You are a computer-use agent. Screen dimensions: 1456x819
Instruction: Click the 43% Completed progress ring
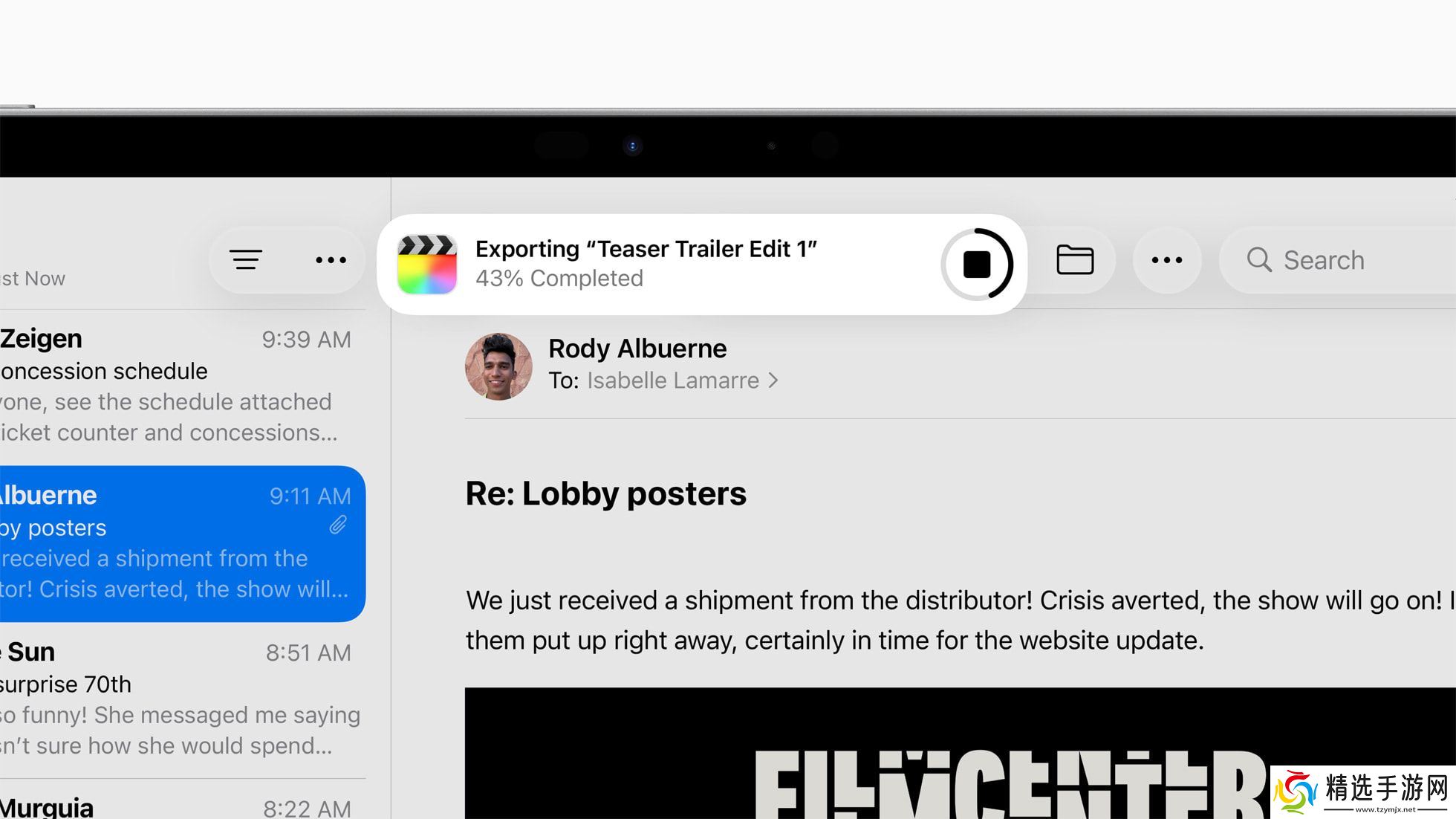(977, 265)
